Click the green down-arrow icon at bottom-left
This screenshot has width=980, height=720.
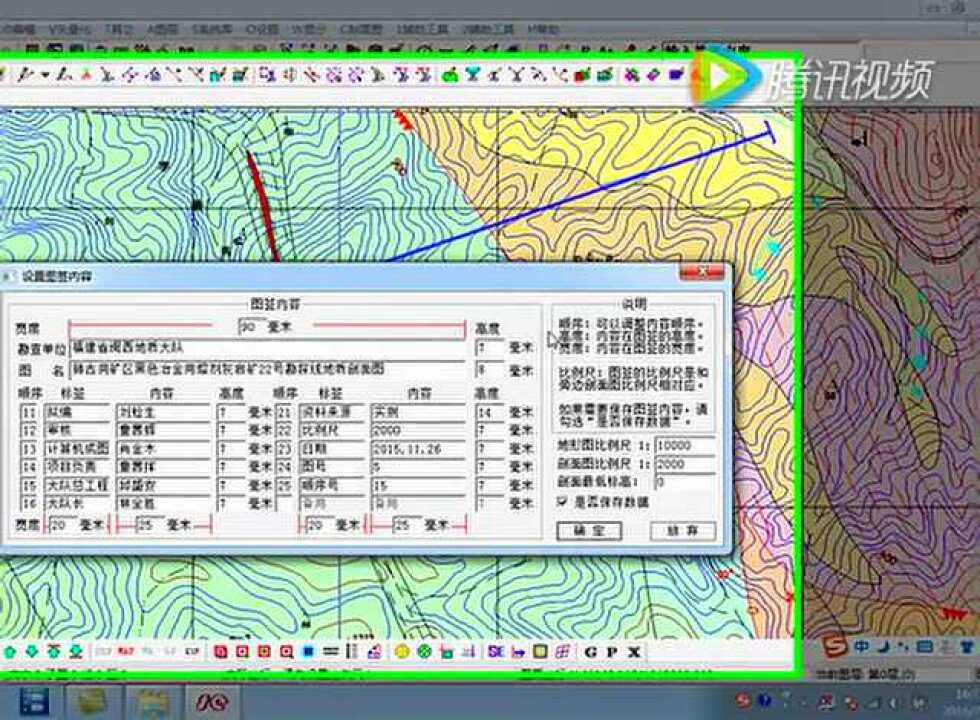31,652
